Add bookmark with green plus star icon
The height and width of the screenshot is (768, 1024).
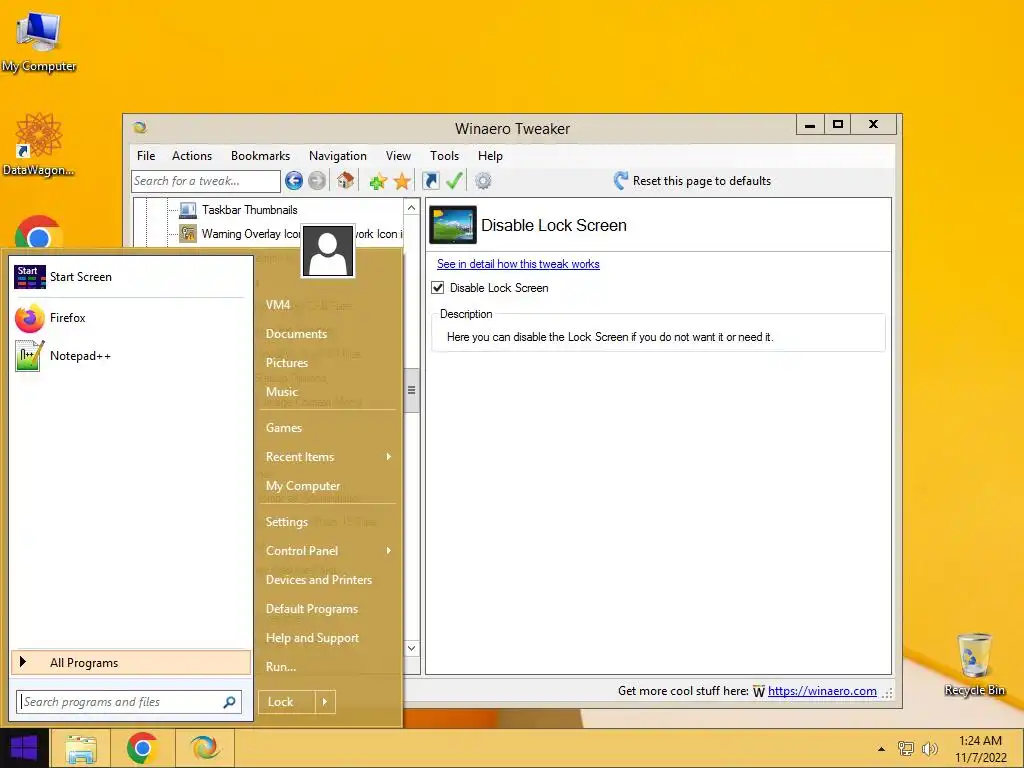click(377, 181)
